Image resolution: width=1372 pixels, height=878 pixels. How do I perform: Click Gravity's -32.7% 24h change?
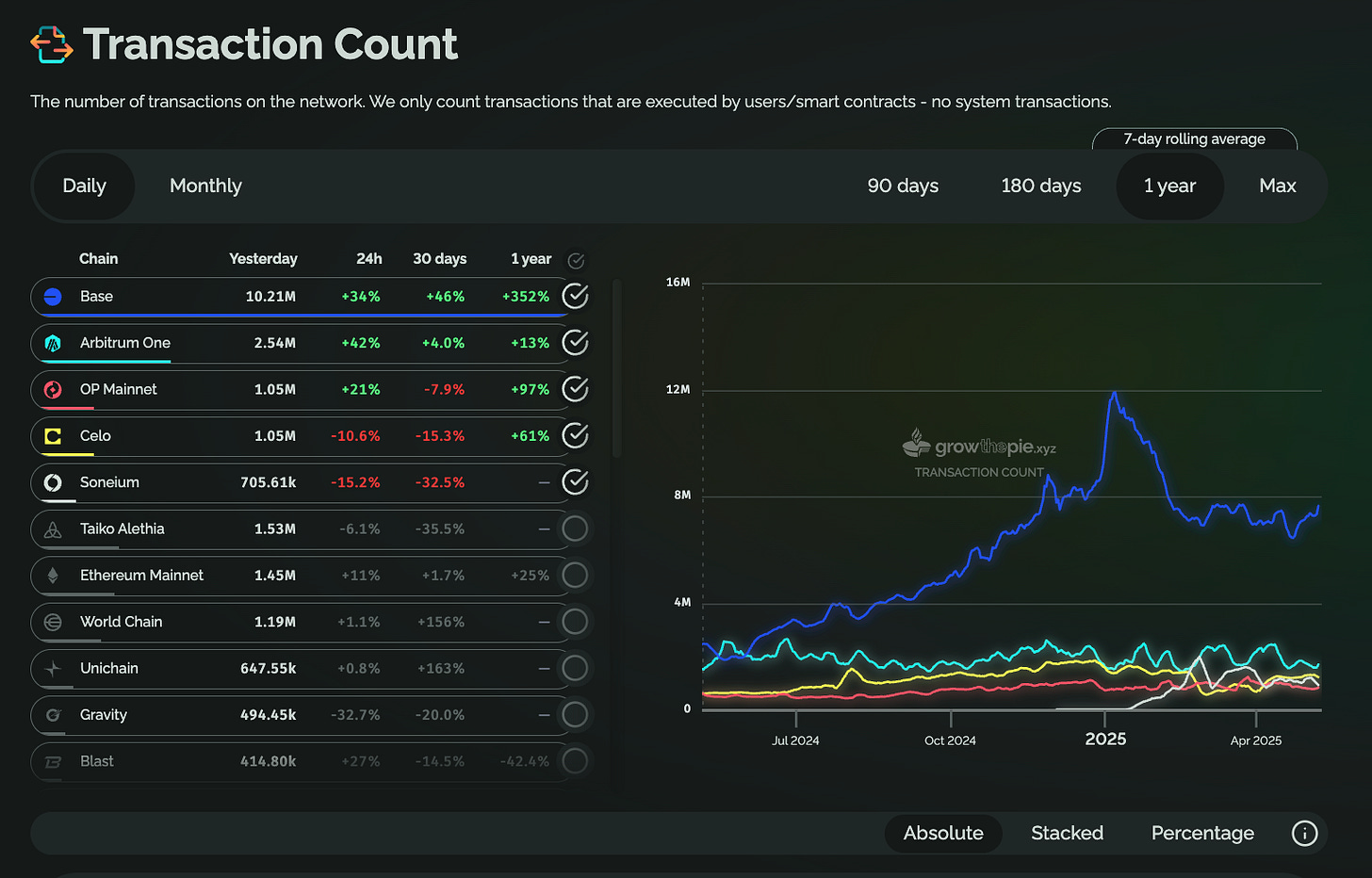tap(355, 715)
